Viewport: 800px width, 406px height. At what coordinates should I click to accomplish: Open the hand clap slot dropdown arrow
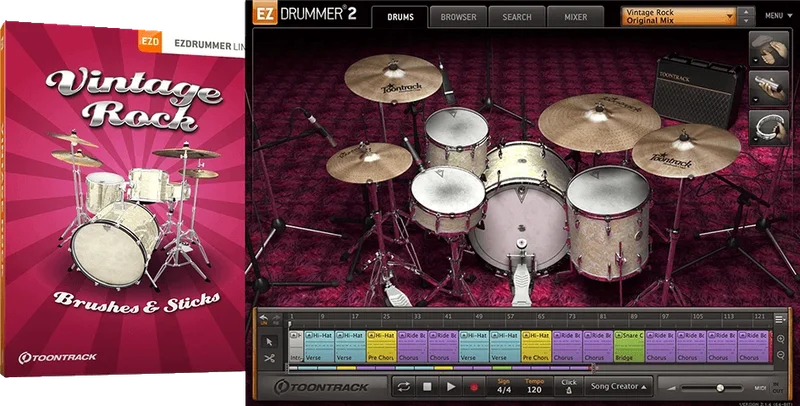point(754,61)
